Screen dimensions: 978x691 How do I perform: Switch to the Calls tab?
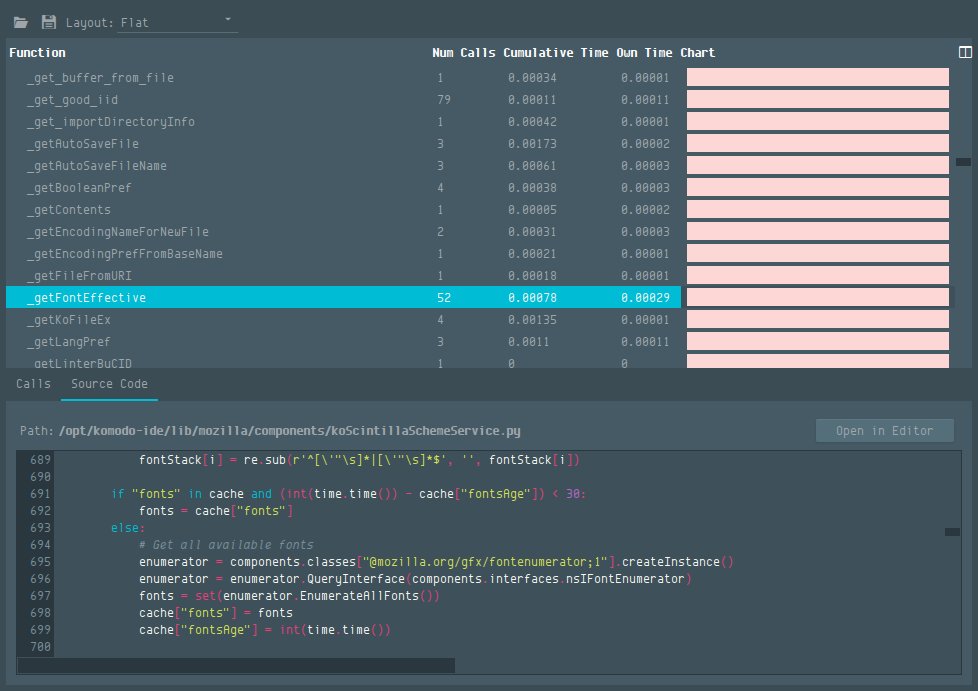33,383
